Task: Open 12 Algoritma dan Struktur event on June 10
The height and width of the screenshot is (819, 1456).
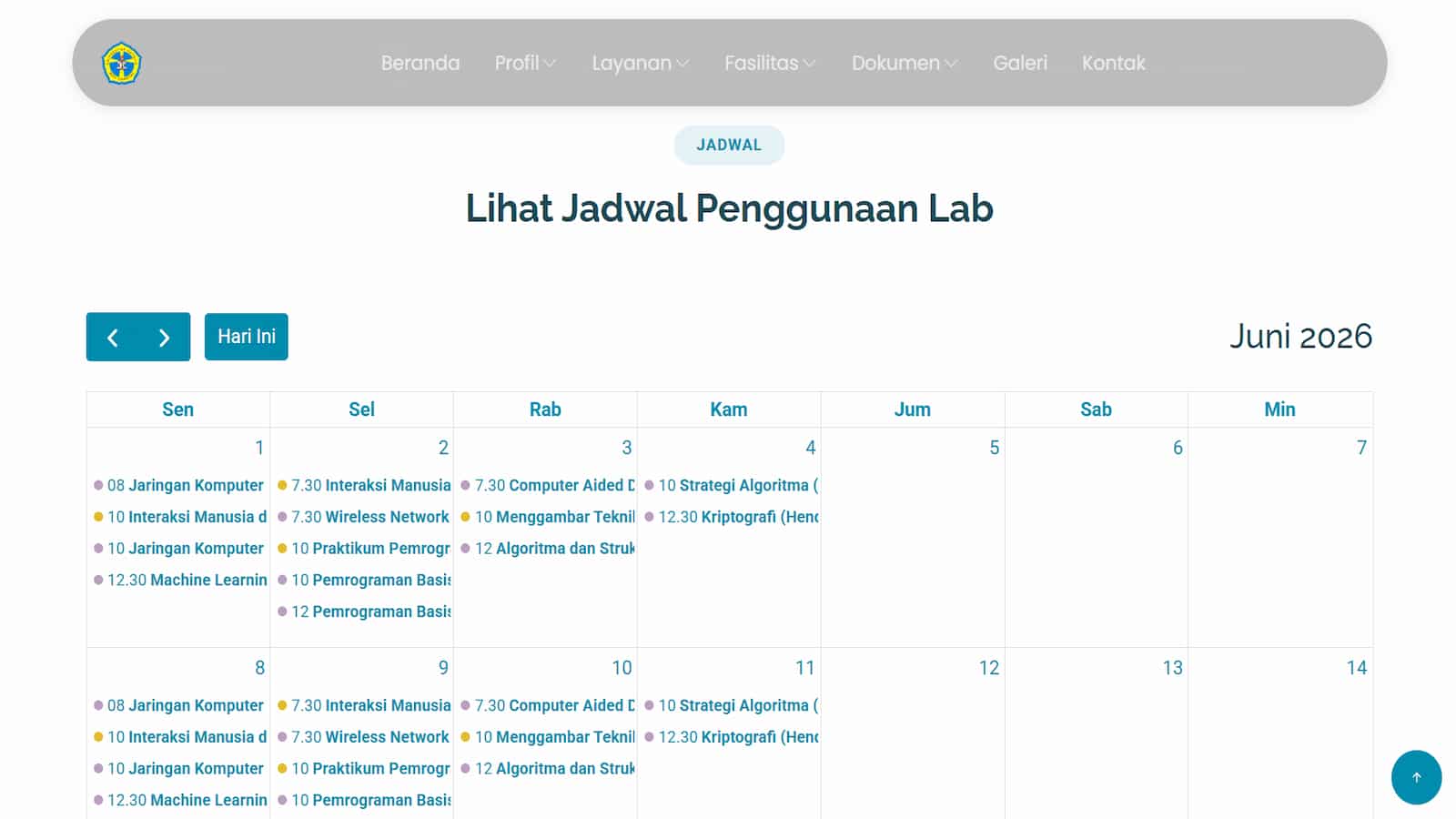Action: (x=547, y=769)
